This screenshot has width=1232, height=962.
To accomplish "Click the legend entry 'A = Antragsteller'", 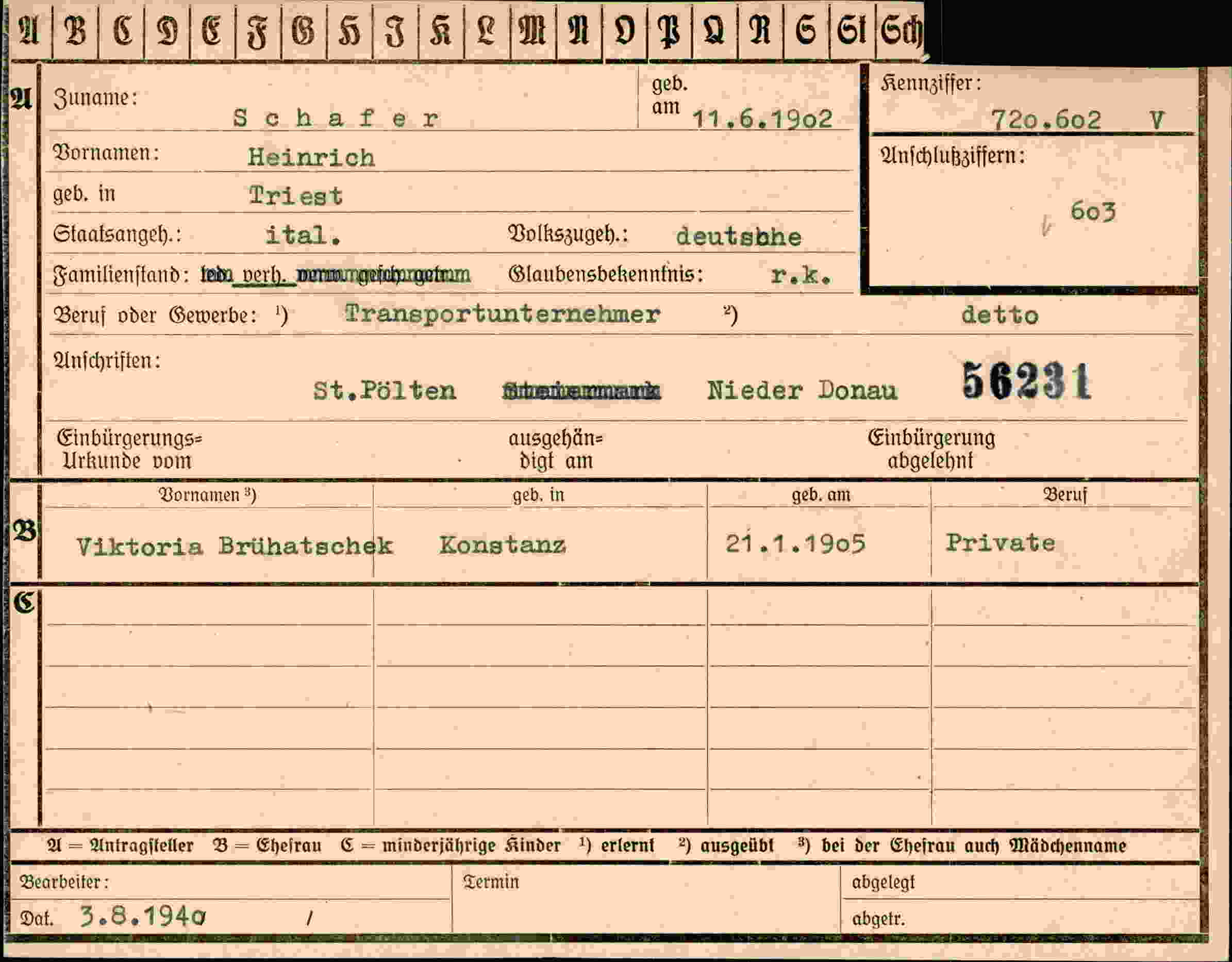I will click(121, 846).
